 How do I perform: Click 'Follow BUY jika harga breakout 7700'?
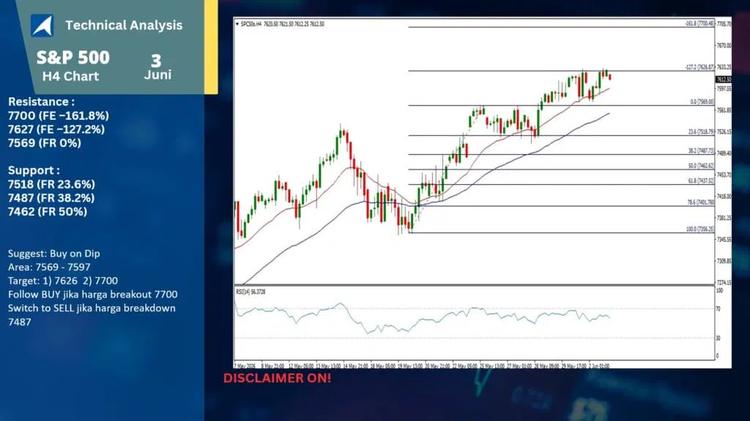click(x=93, y=295)
